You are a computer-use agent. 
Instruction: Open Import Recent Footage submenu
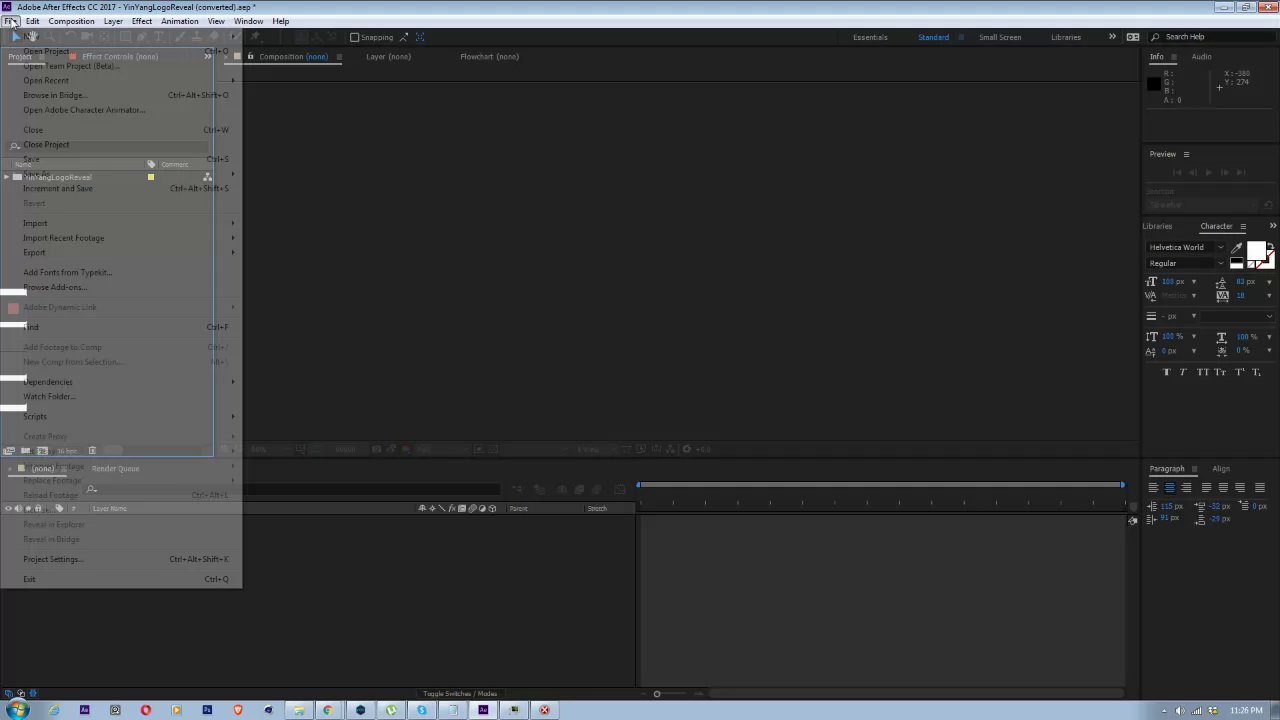click(x=120, y=238)
